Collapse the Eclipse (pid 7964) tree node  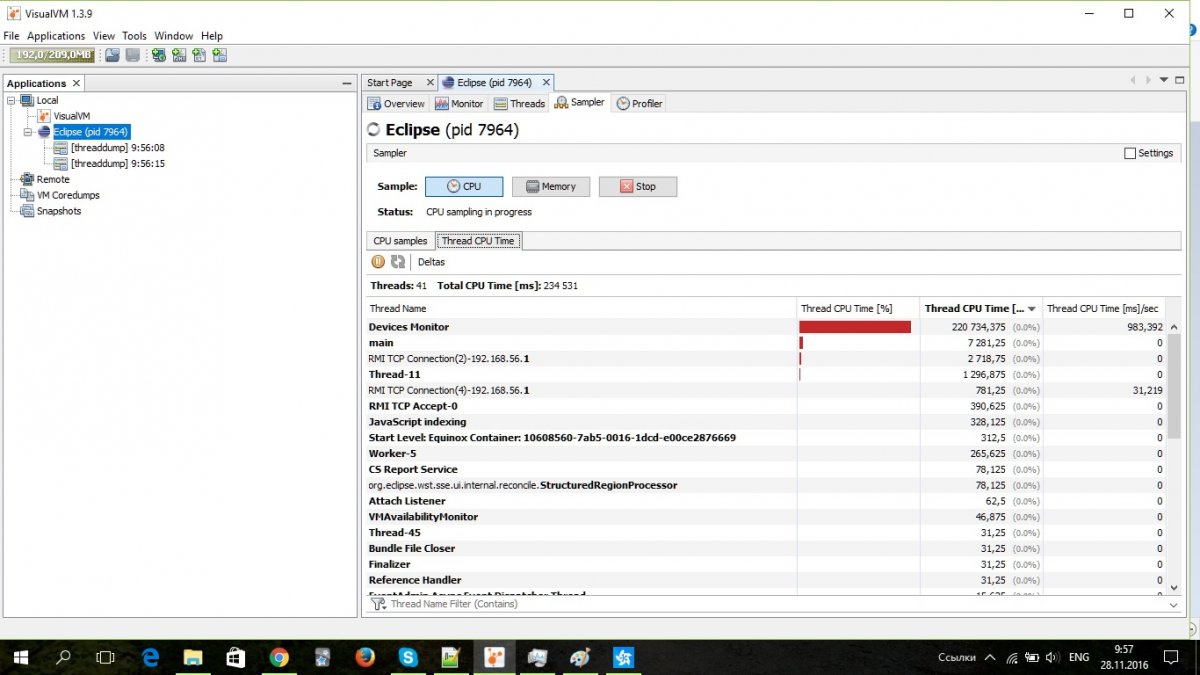point(28,132)
